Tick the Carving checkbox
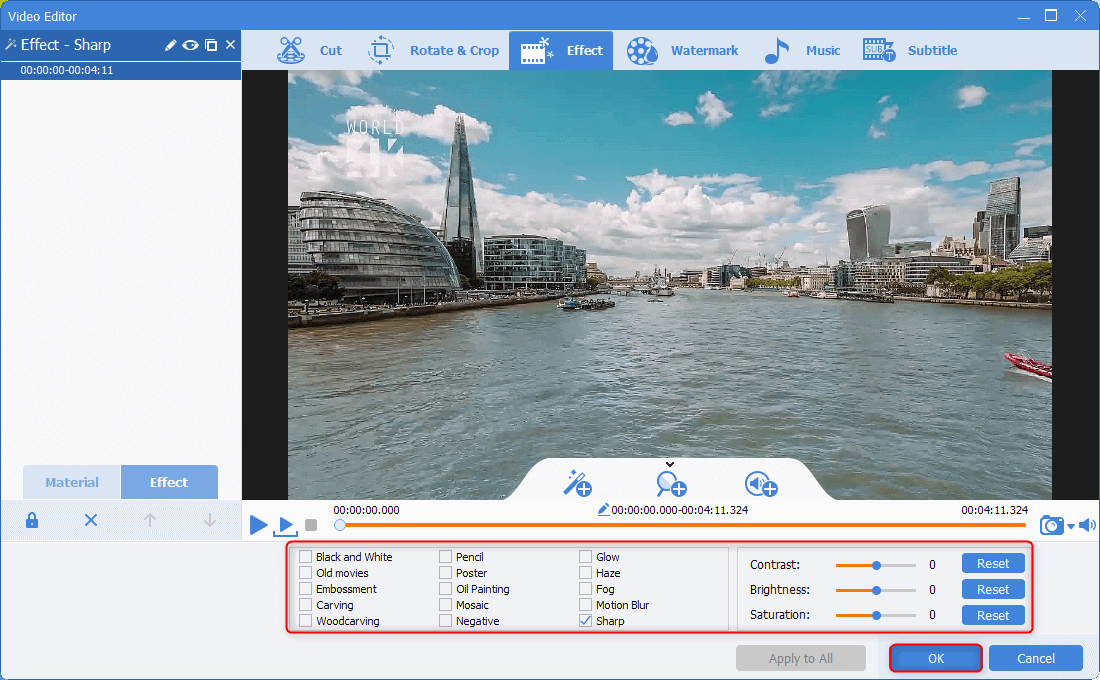The width and height of the screenshot is (1100, 680). 306,605
